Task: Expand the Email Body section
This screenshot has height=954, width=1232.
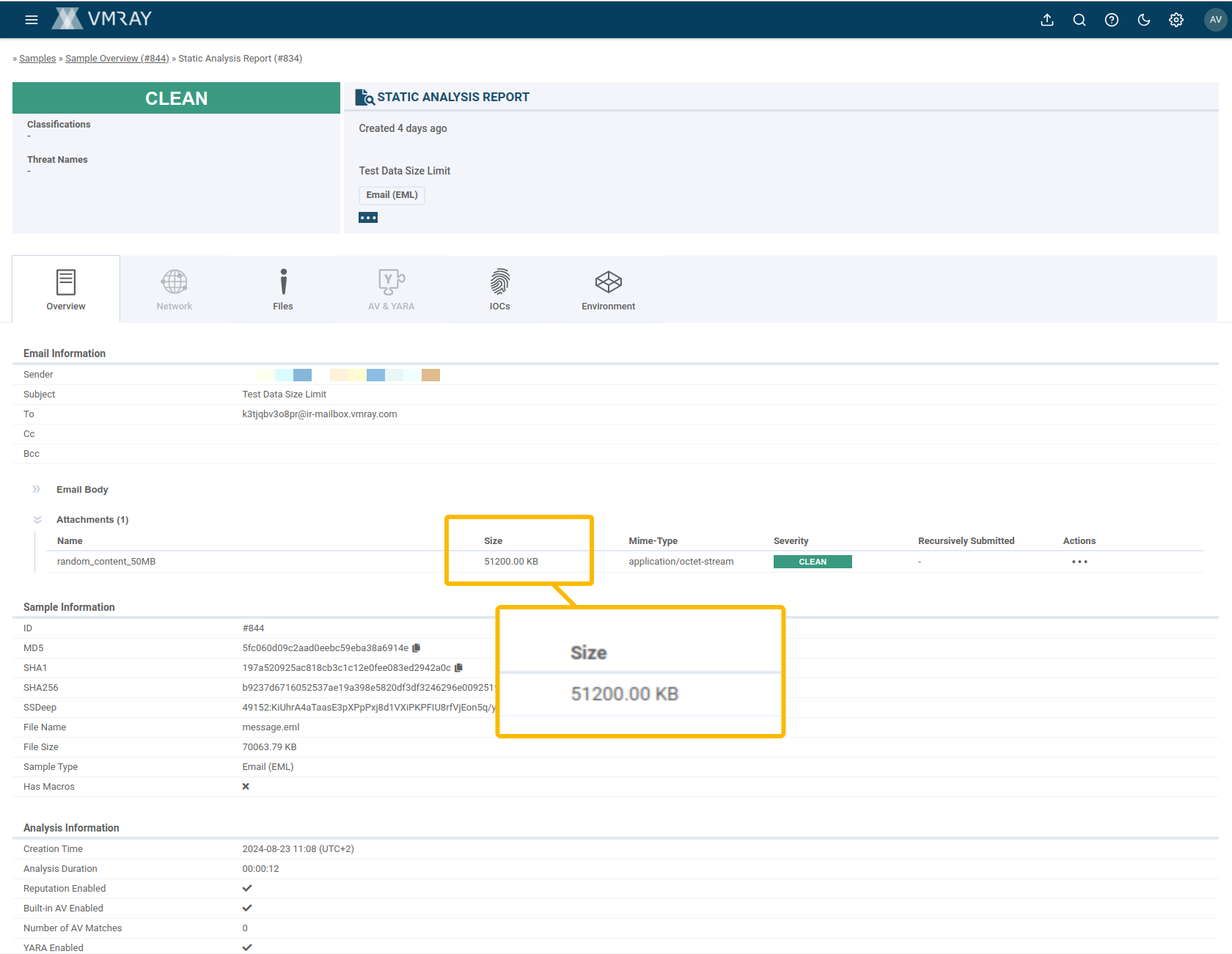Action: (x=37, y=489)
